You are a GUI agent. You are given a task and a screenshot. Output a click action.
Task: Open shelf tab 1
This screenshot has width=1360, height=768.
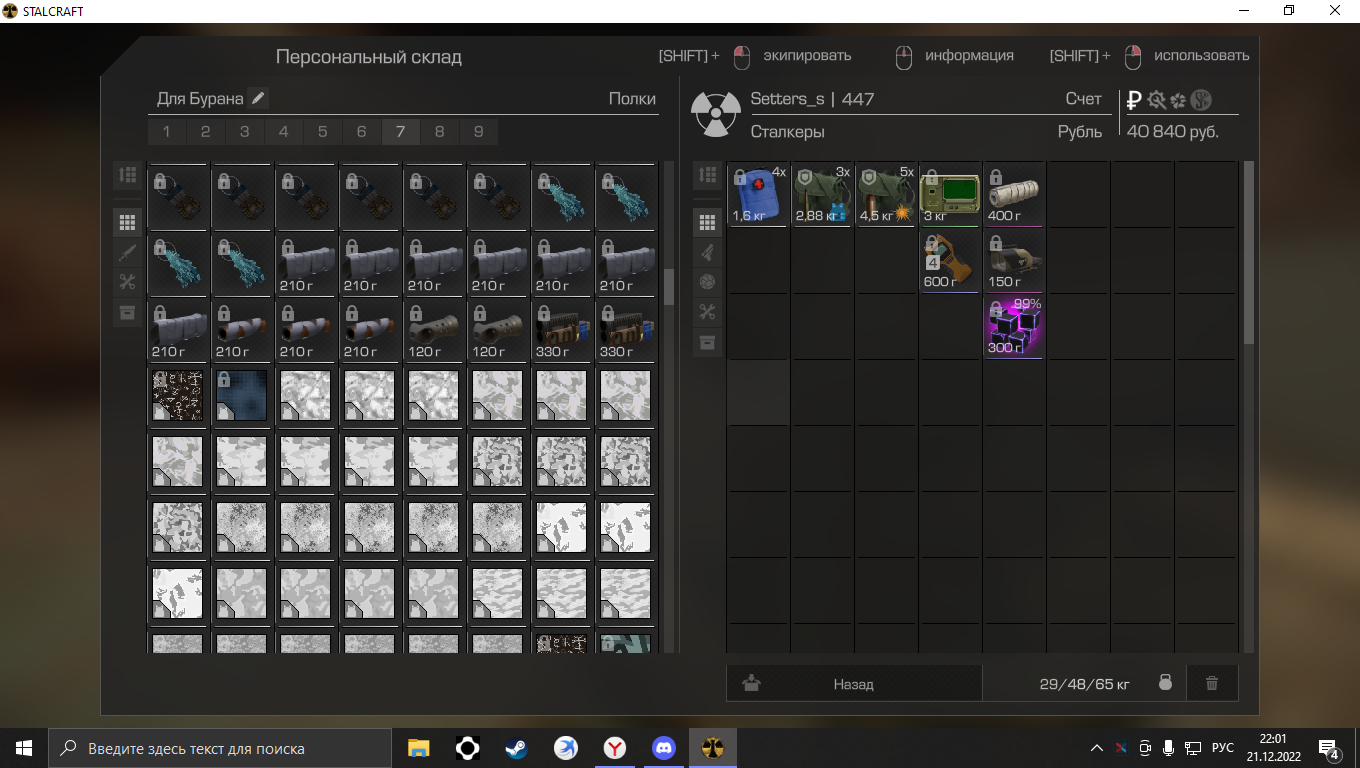click(166, 132)
